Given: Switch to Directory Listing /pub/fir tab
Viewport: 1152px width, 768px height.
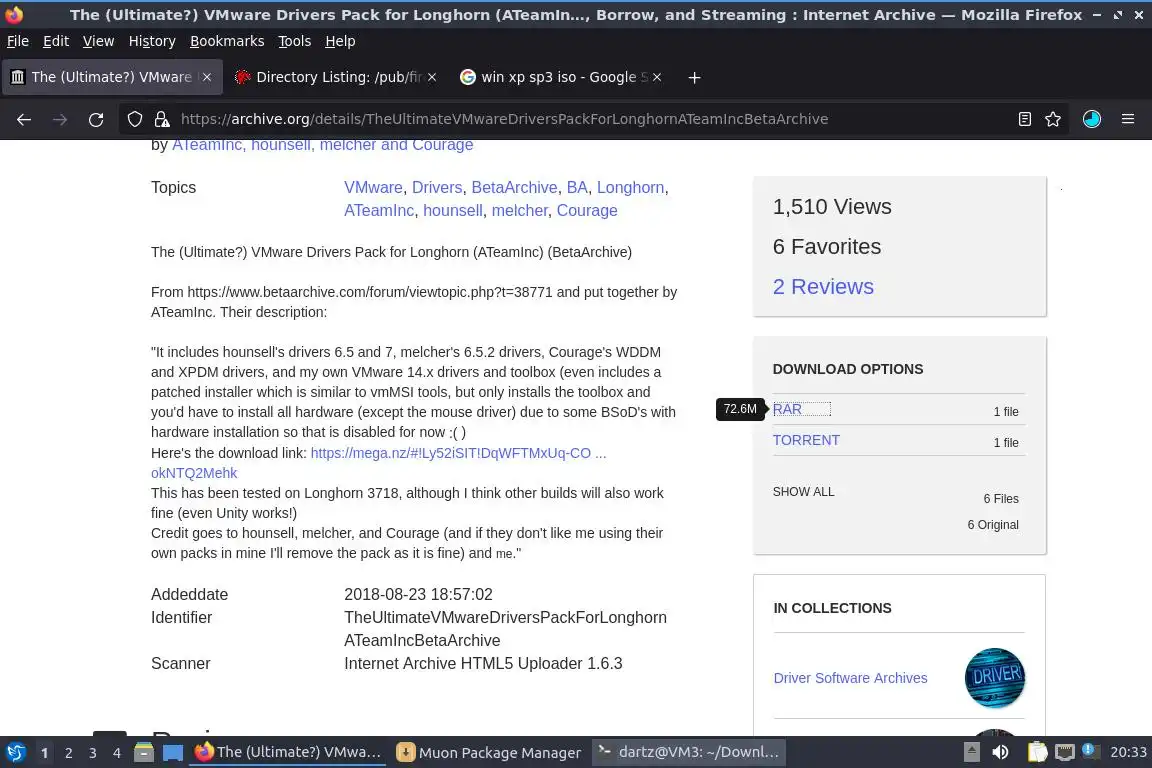Looking at the screenshot, I should [336, 77].
